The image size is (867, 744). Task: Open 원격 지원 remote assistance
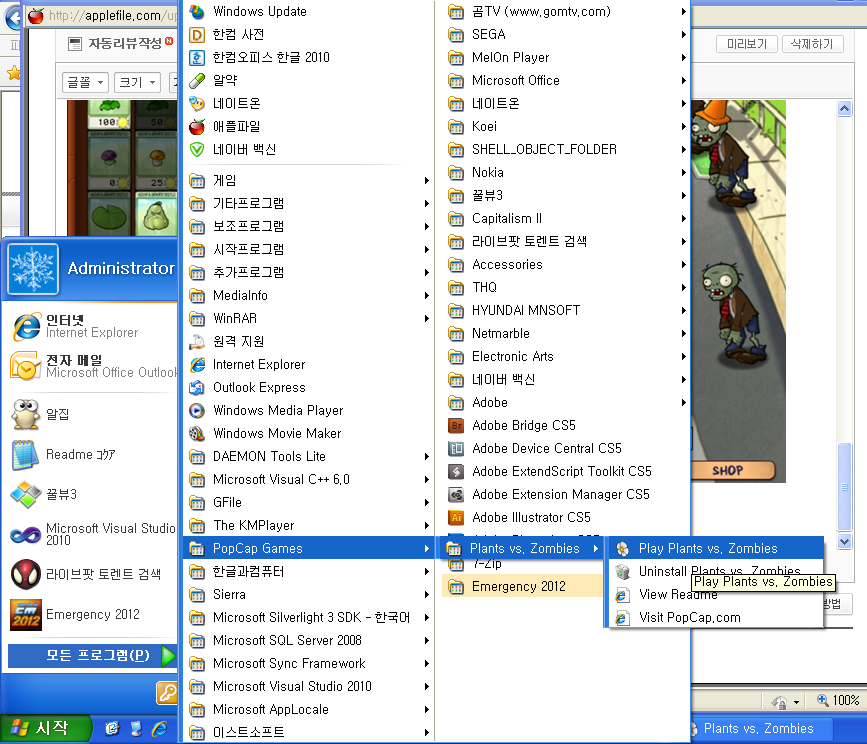[x=238, y=341]
